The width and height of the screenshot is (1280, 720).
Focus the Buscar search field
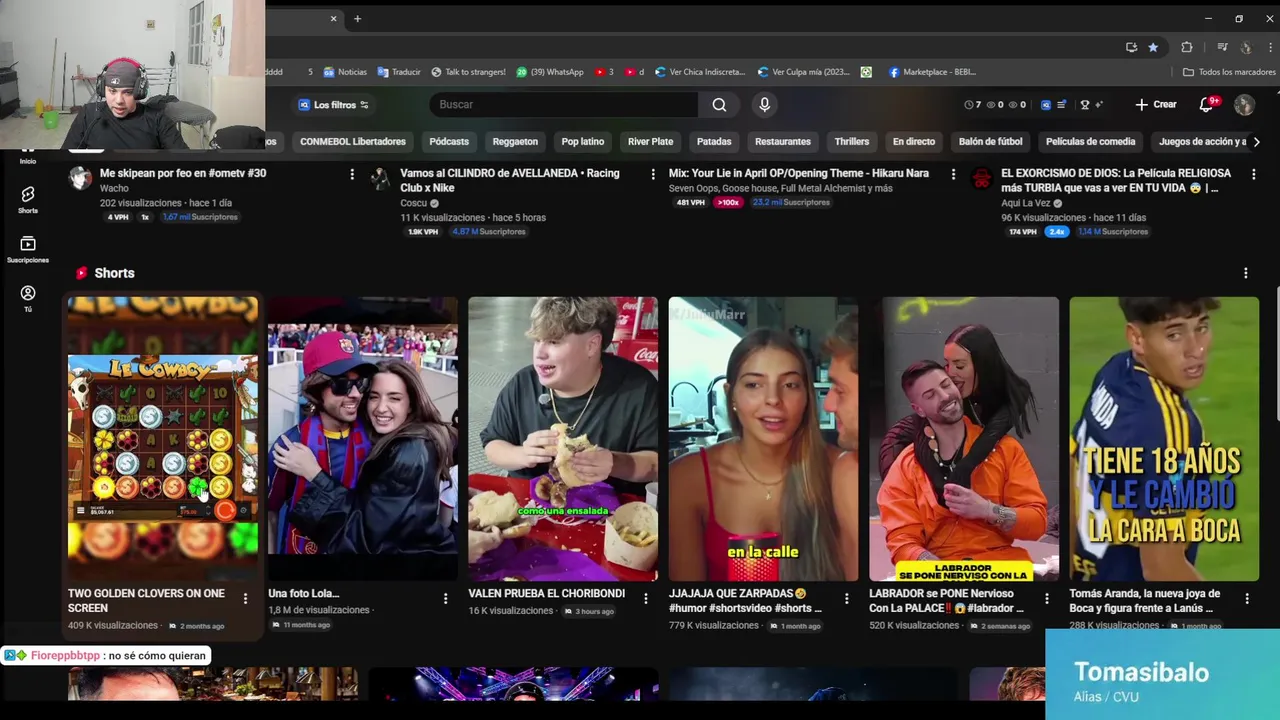pyautogui.click(x=564, y=104)
